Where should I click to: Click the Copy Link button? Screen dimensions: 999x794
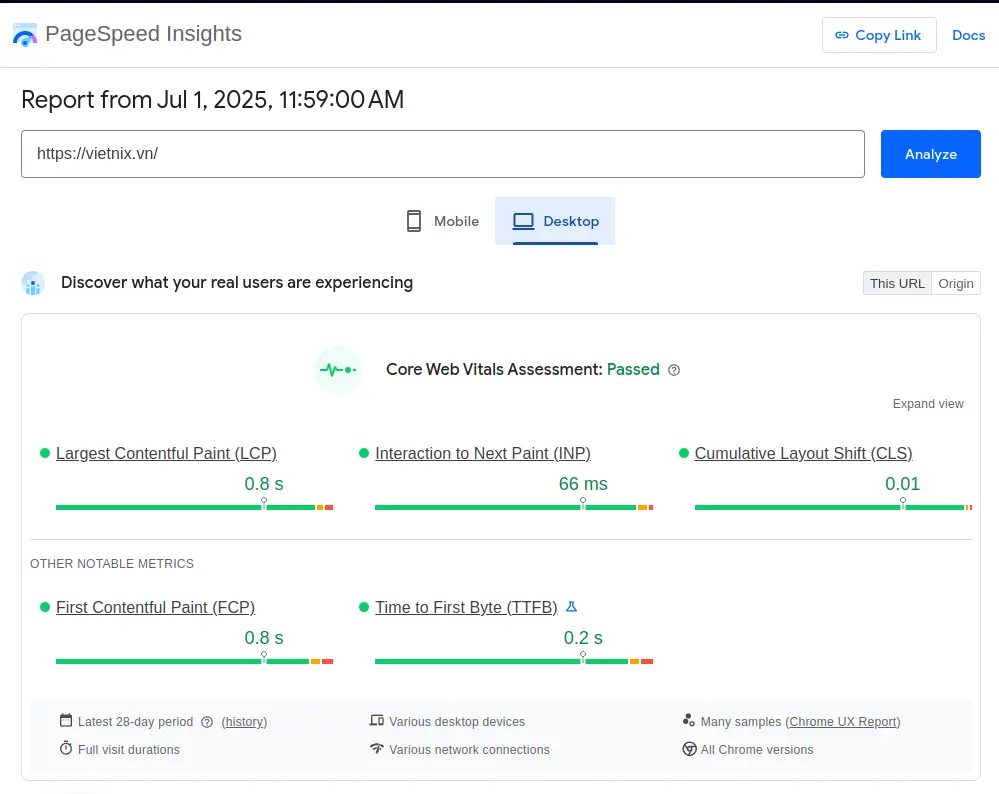pyautogui.click(x=878, y=35)
